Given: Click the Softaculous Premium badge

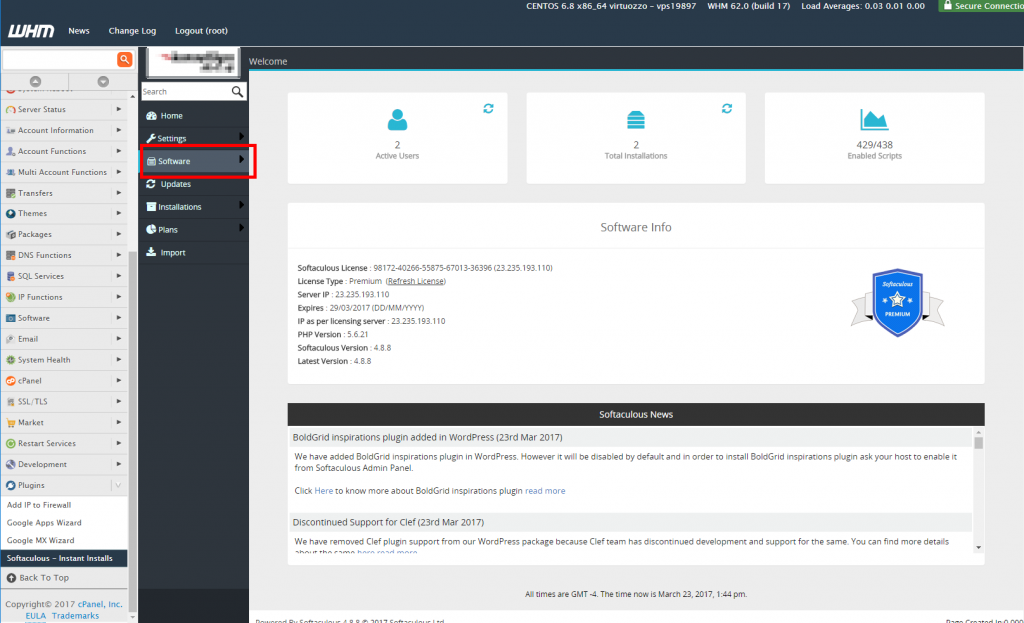Looking at the screenshot, I should coord(897,302).
